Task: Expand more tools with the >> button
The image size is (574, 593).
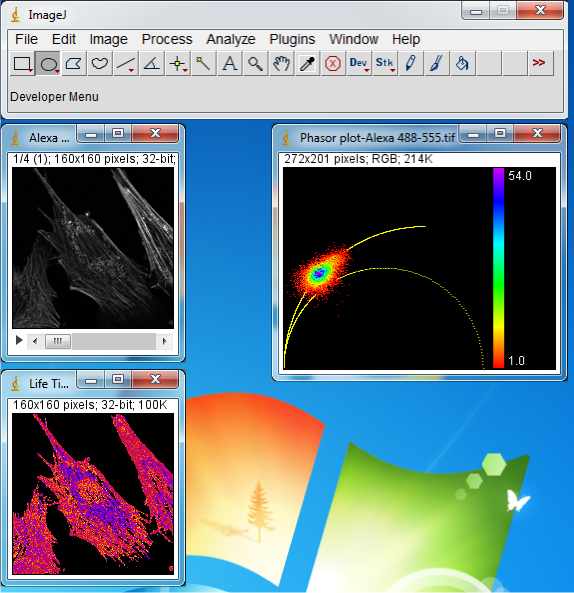Action: tap(539, 63)
